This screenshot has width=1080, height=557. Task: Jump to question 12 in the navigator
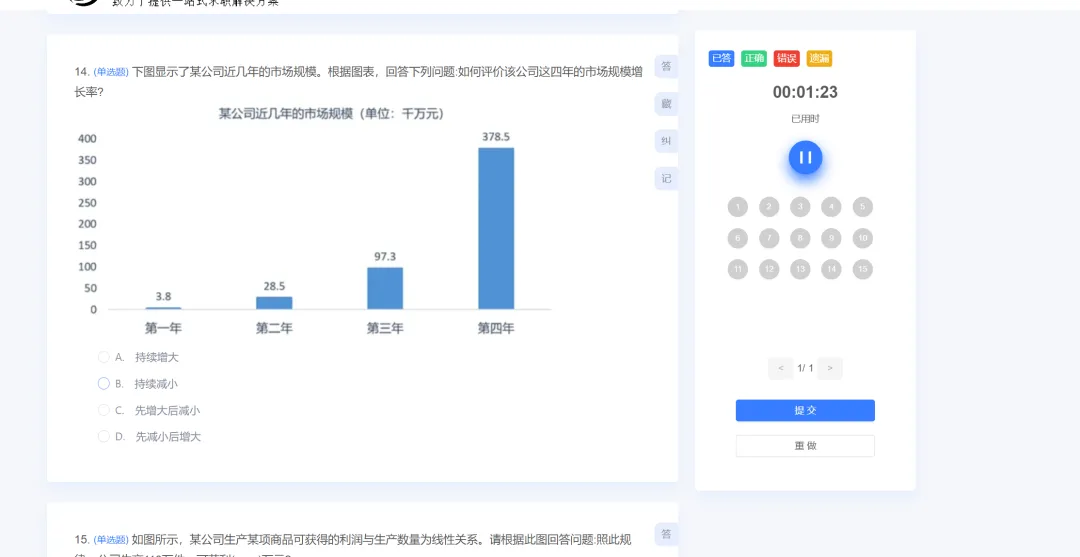[x=769, y=269]
